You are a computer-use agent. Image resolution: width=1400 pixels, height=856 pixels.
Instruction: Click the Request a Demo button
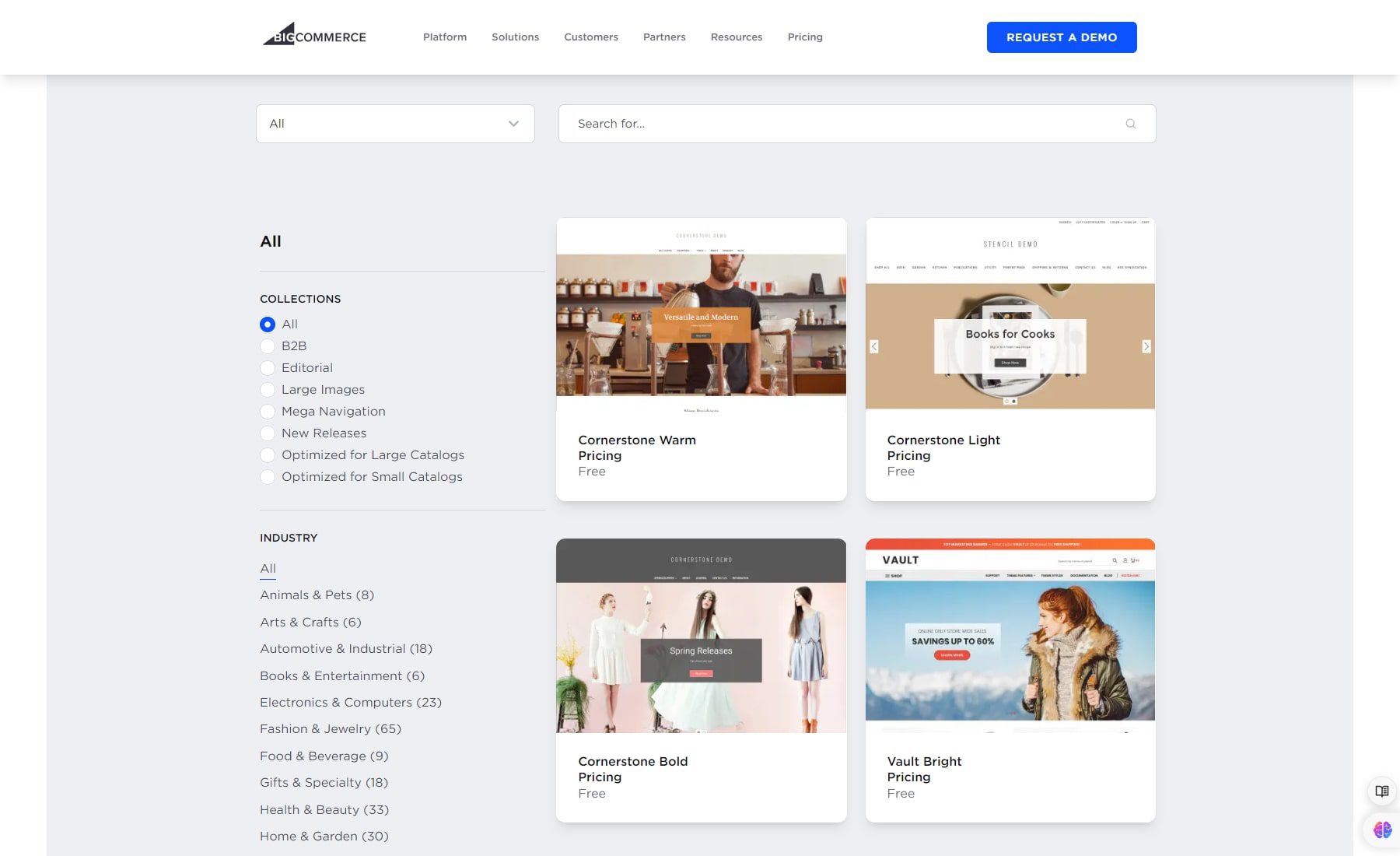click(x=1061, y=37)
